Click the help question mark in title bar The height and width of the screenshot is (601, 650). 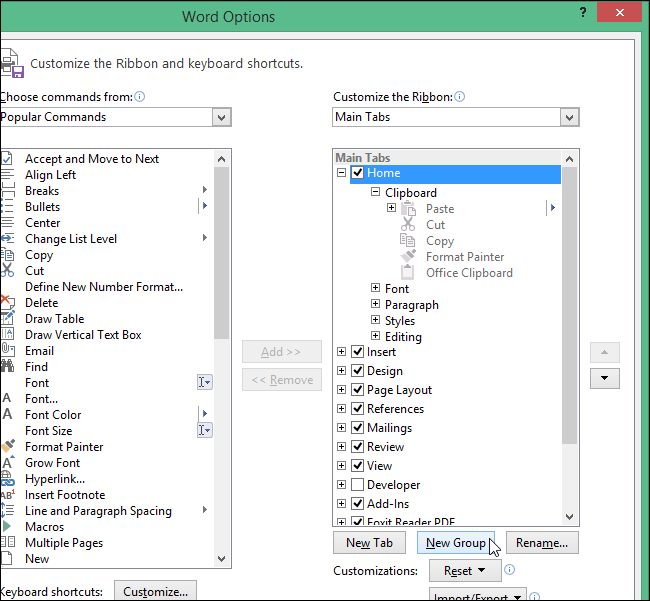(x=583, y=12)
